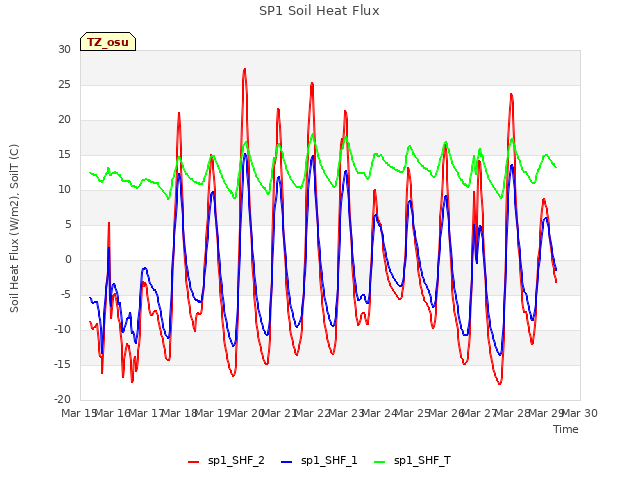The height and width of the screenshot is (480, 640).
Task: Click the Mar 21 x-axis tick label
Action: click(x=279, y=413)
